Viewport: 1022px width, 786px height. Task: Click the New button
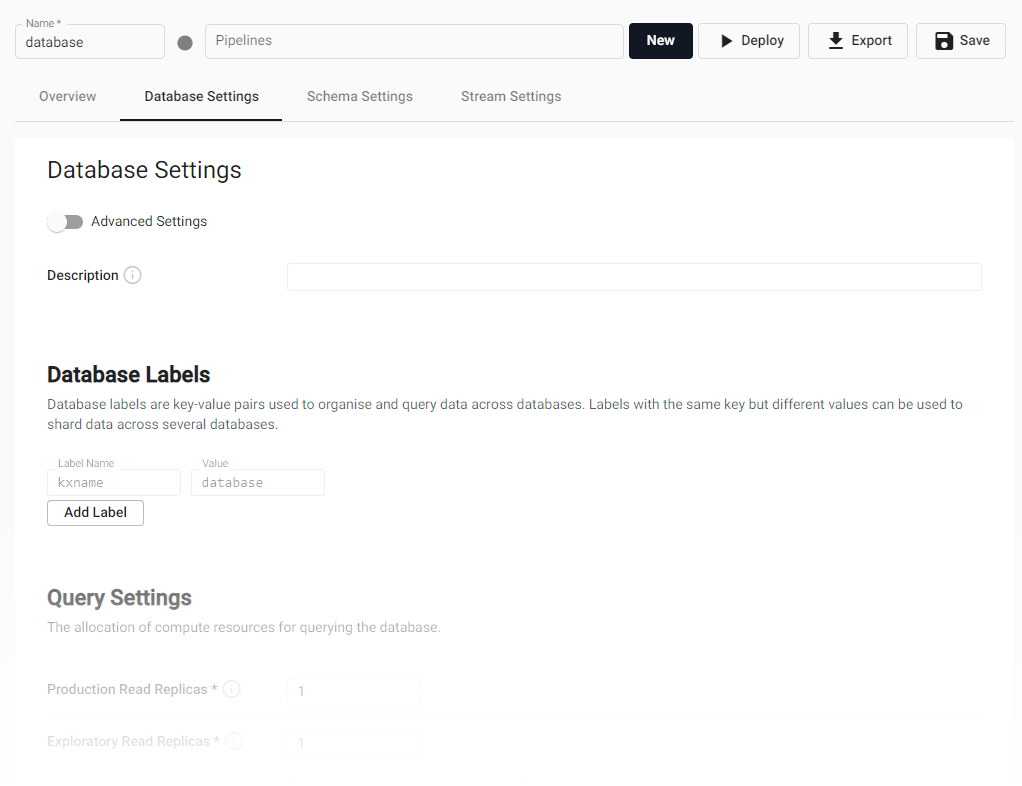(x=660, y=40)
